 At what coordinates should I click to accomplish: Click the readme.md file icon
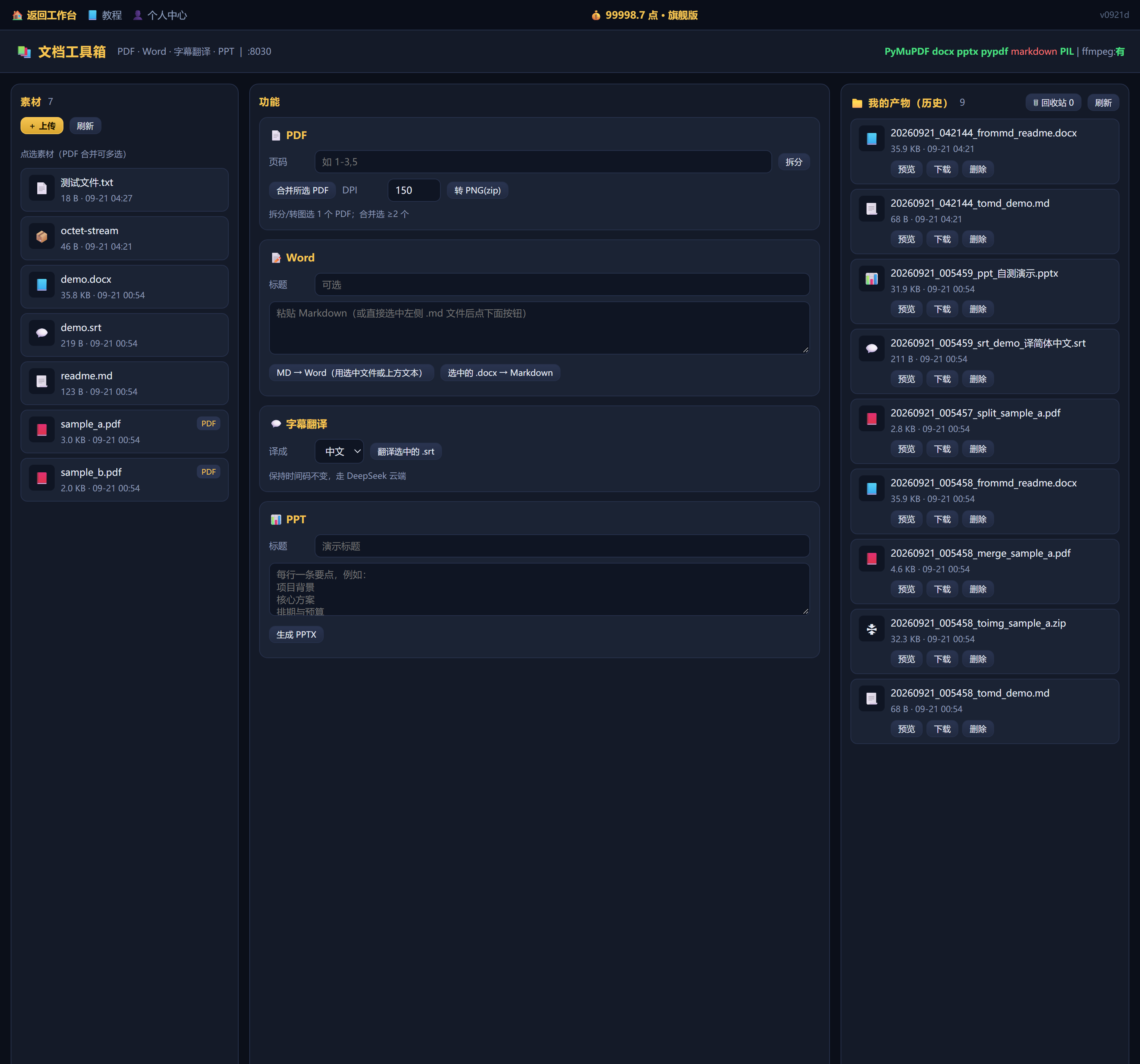pos(42,382)
